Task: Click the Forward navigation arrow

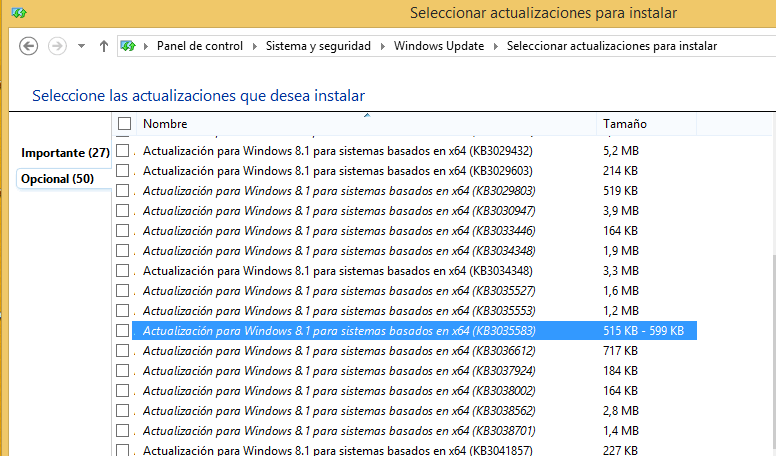Action: (57, 46)
